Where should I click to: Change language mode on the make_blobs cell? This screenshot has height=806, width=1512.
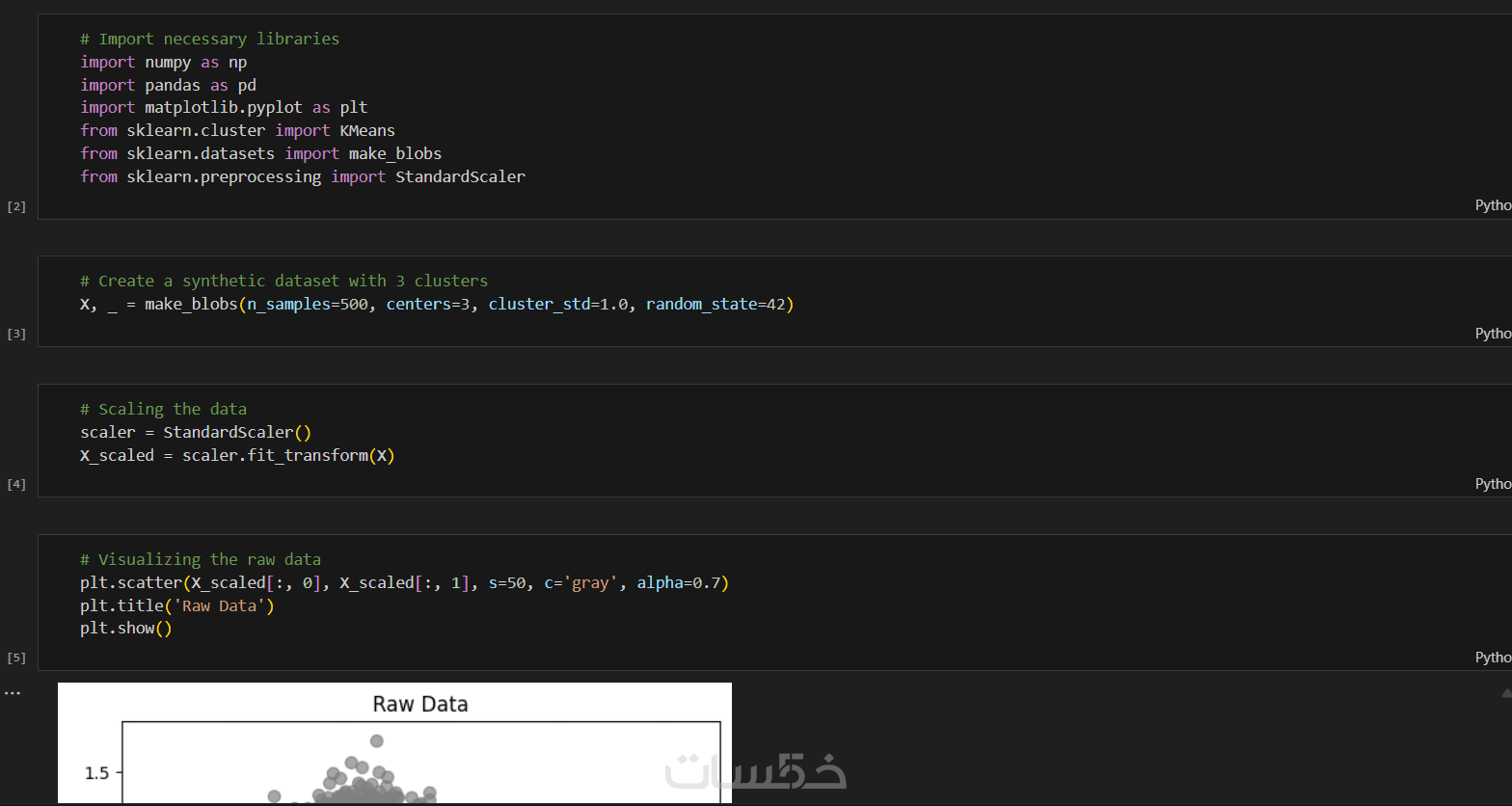(x=1493, y=333)
